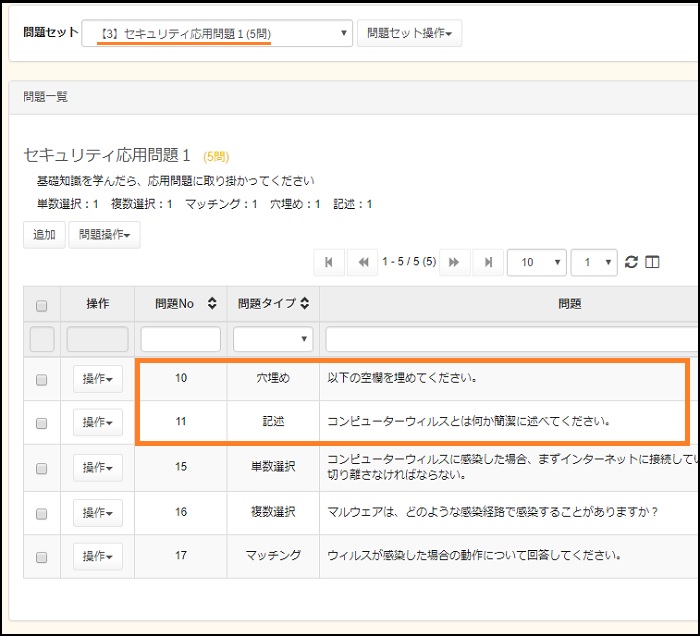Sort by 問題タイプ column arrows
This screenshot has width=700, height=636.
tap(304, 304)
